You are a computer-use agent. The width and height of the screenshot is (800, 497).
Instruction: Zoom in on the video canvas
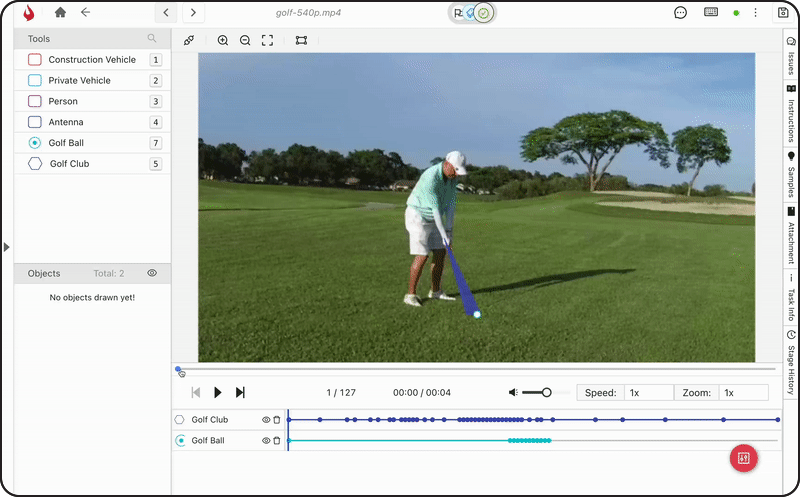[x=223, y=41]
